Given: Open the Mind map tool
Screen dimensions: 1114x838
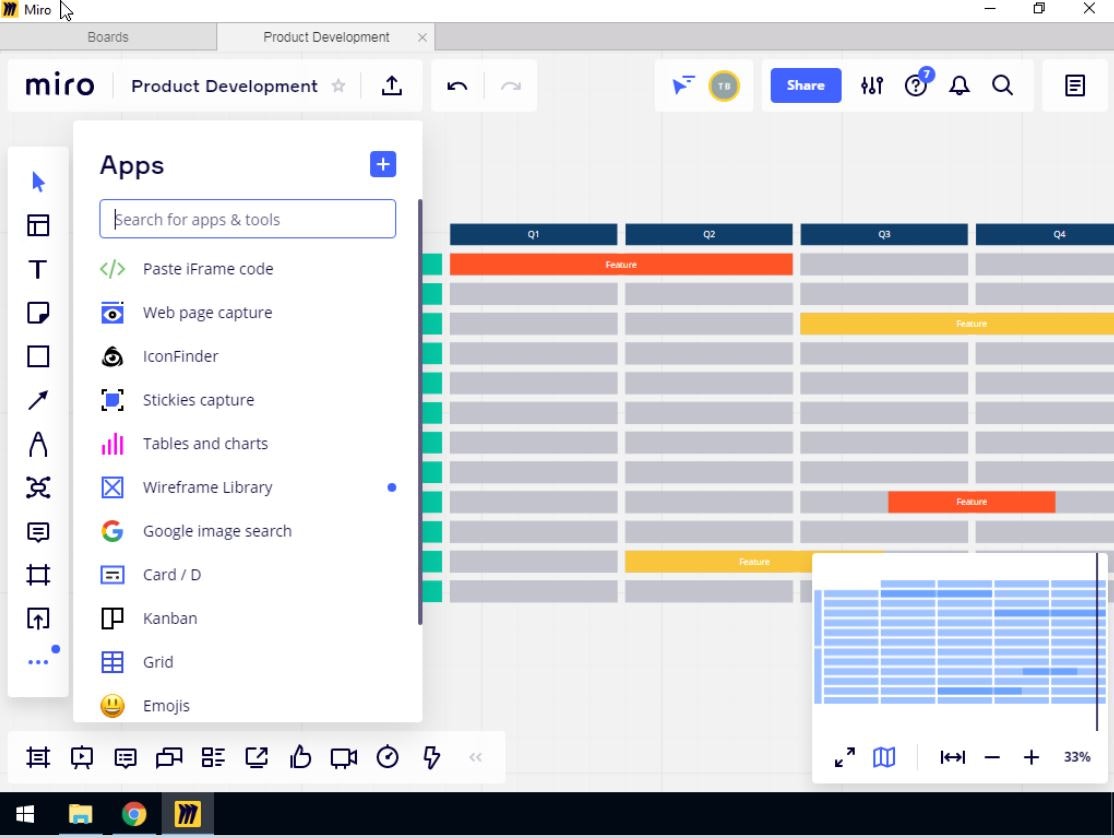Looking at the screenshot, I should coord(38,488).
